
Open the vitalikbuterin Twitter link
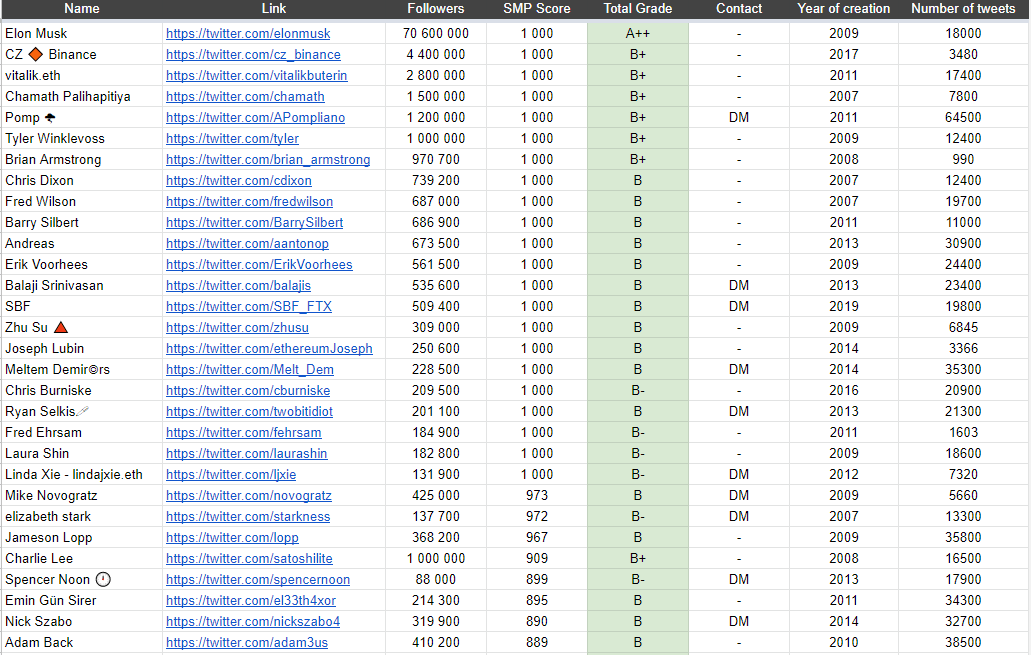(256, 76)
